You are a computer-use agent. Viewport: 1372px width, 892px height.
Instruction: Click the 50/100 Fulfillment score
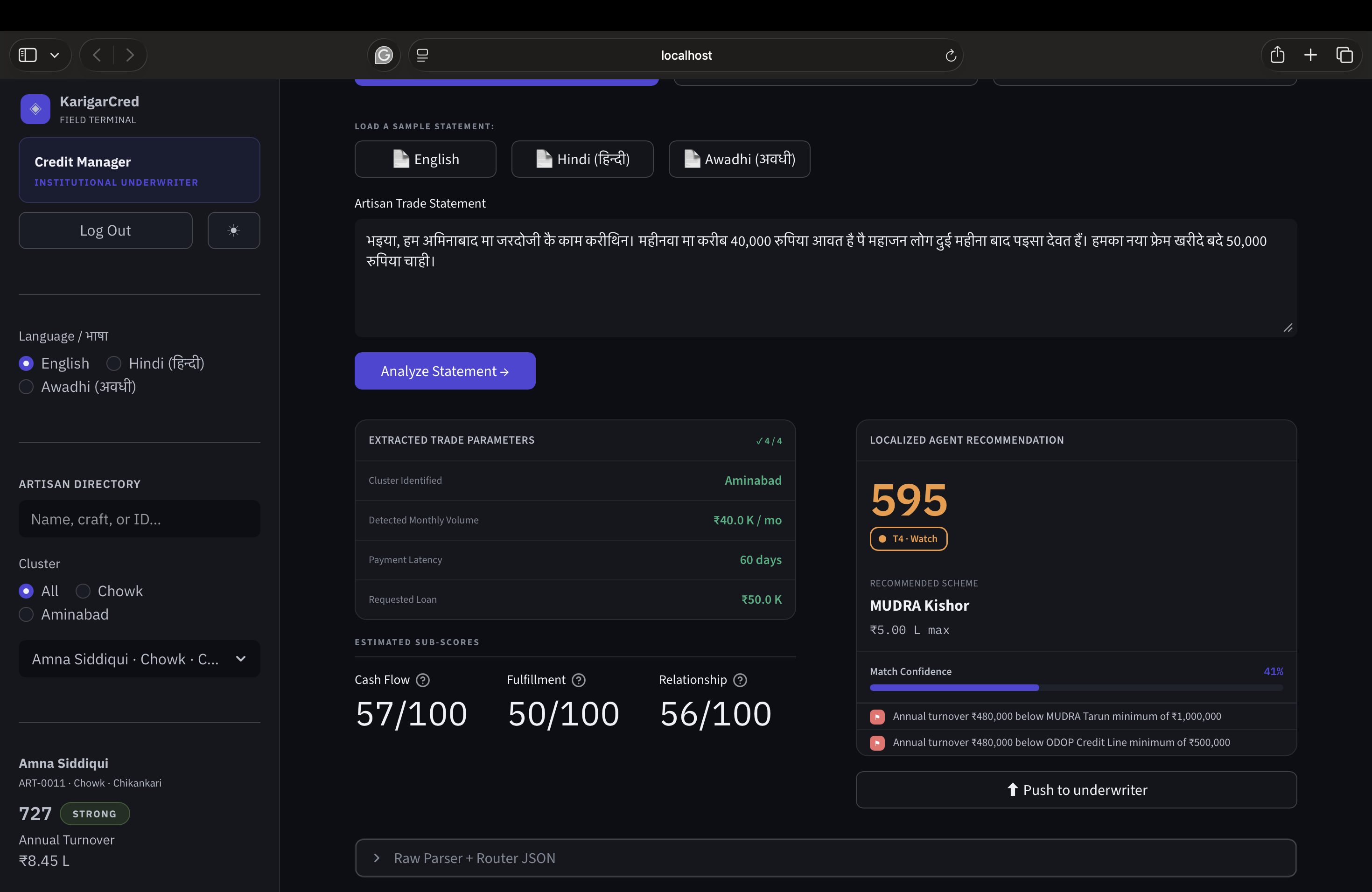(563, 714)
